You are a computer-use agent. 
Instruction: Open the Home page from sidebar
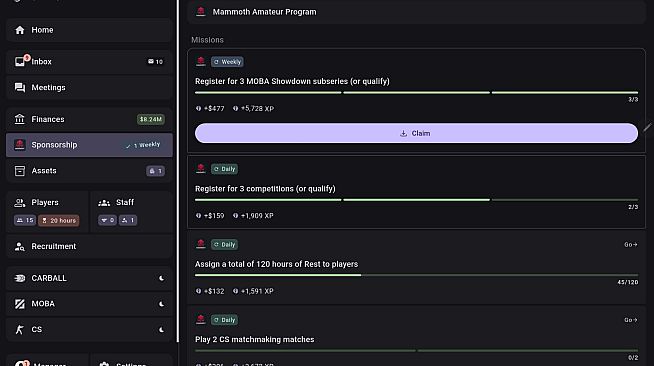point(89,30)
